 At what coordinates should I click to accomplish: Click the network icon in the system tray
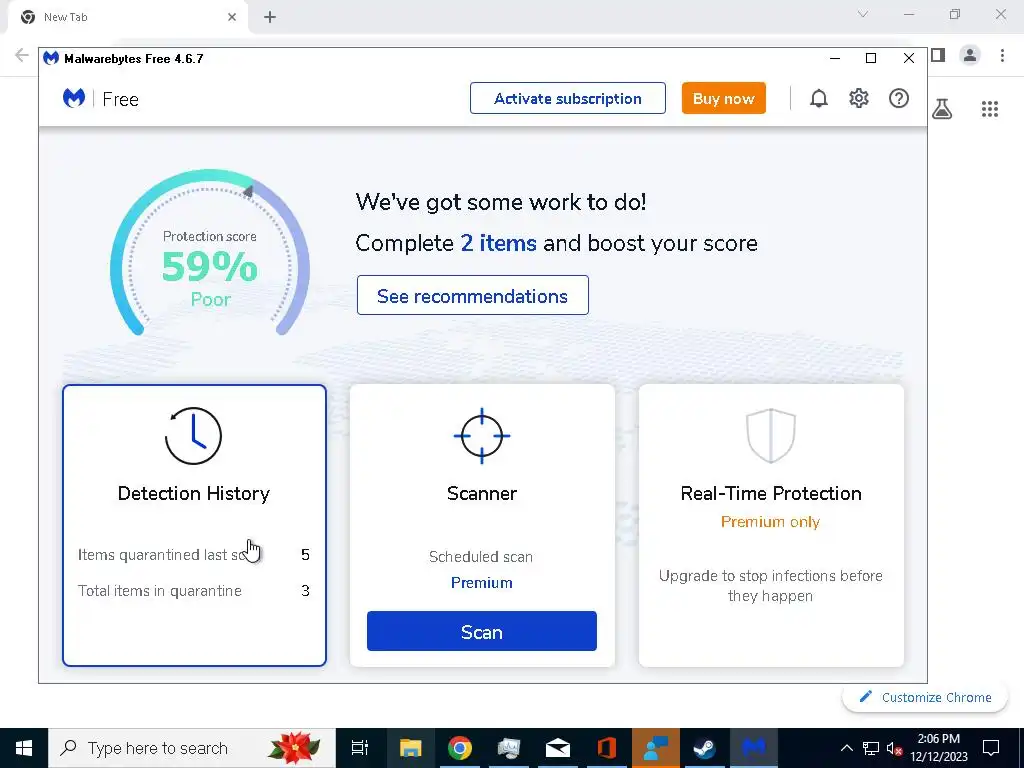tap(871, 748)
